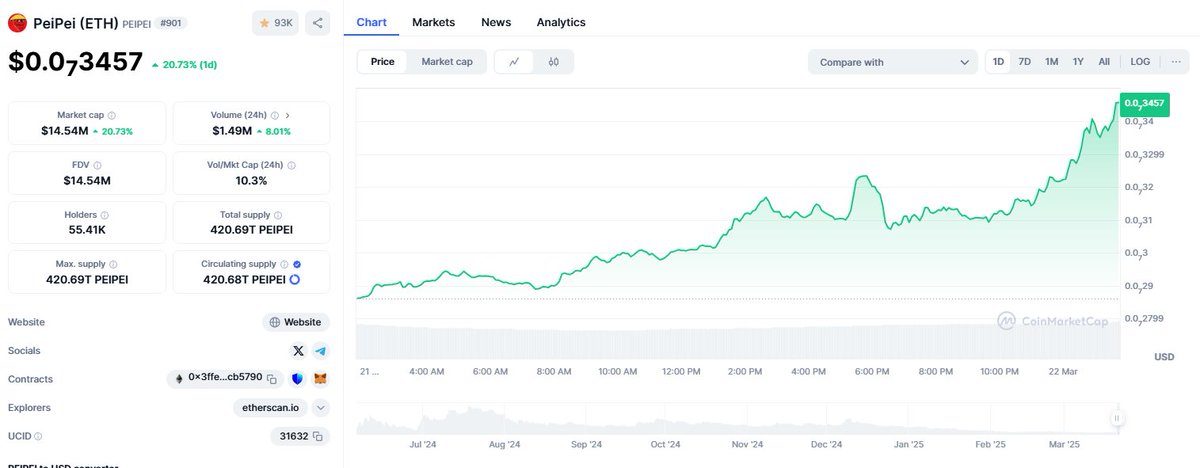
Task: Click the circulating supply progress ring icon
Action: click(x=295, y=279)
